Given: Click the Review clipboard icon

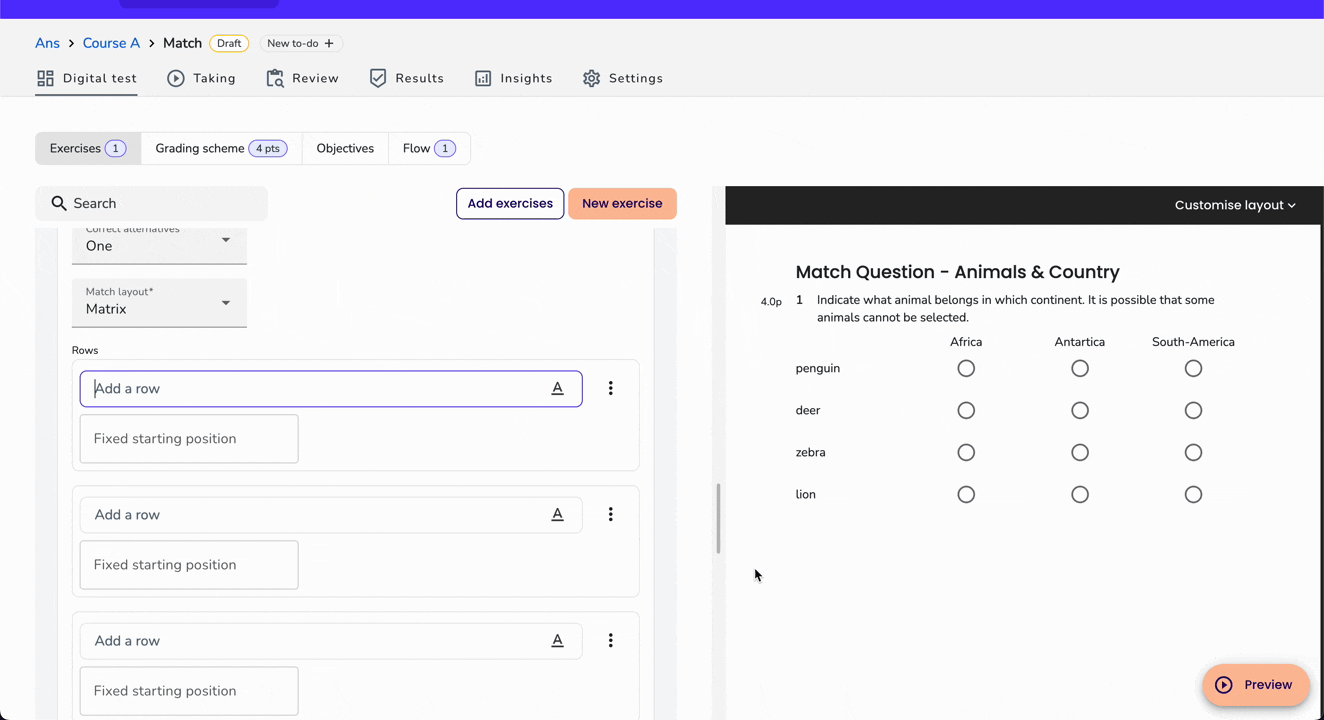Looking at the screenshot, I should click(x=275, y=78).
